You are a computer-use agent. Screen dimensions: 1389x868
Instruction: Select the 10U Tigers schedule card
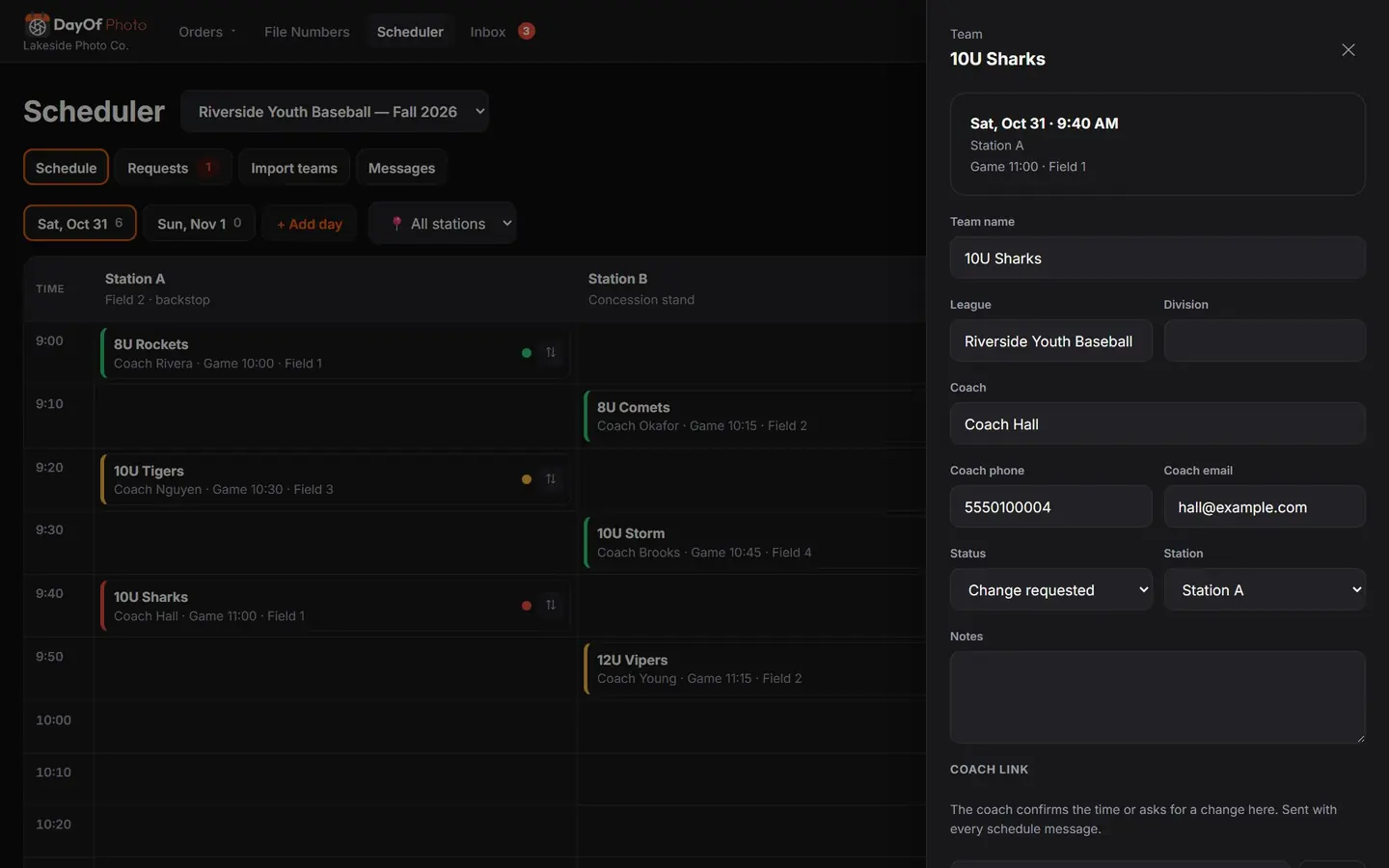335,479
